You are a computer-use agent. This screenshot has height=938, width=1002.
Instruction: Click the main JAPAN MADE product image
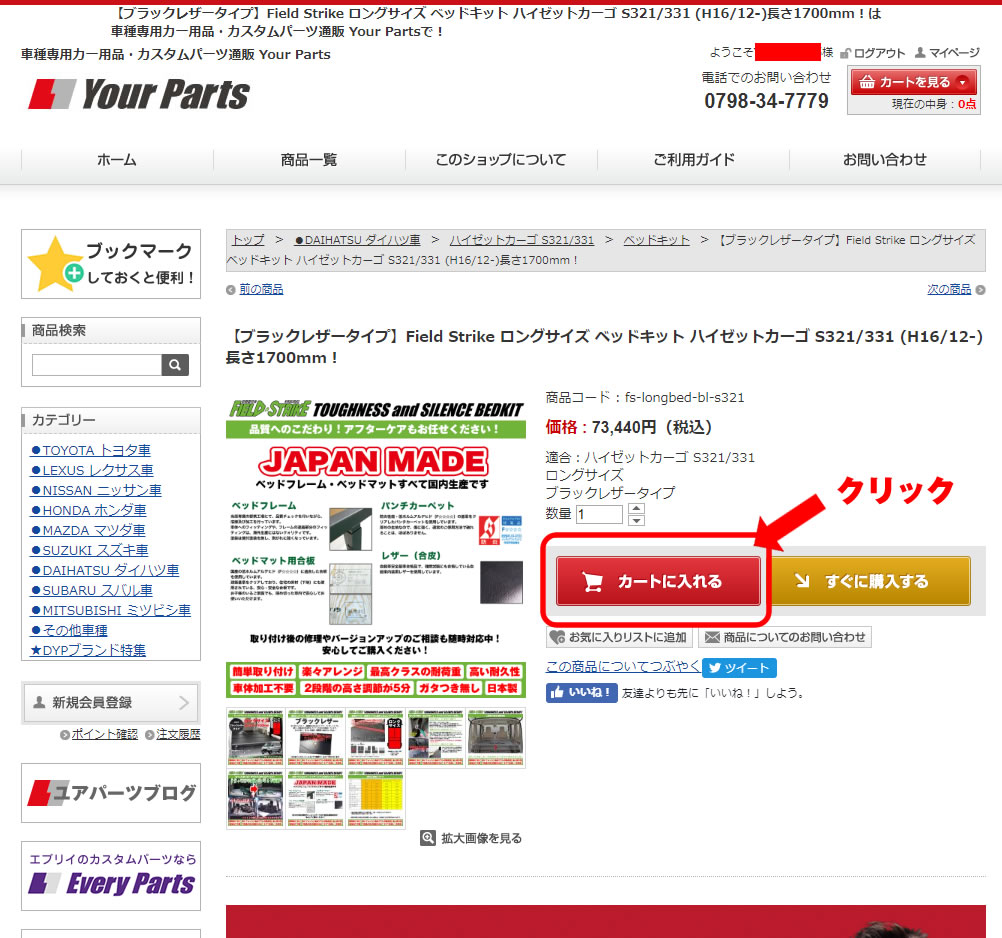376,548
